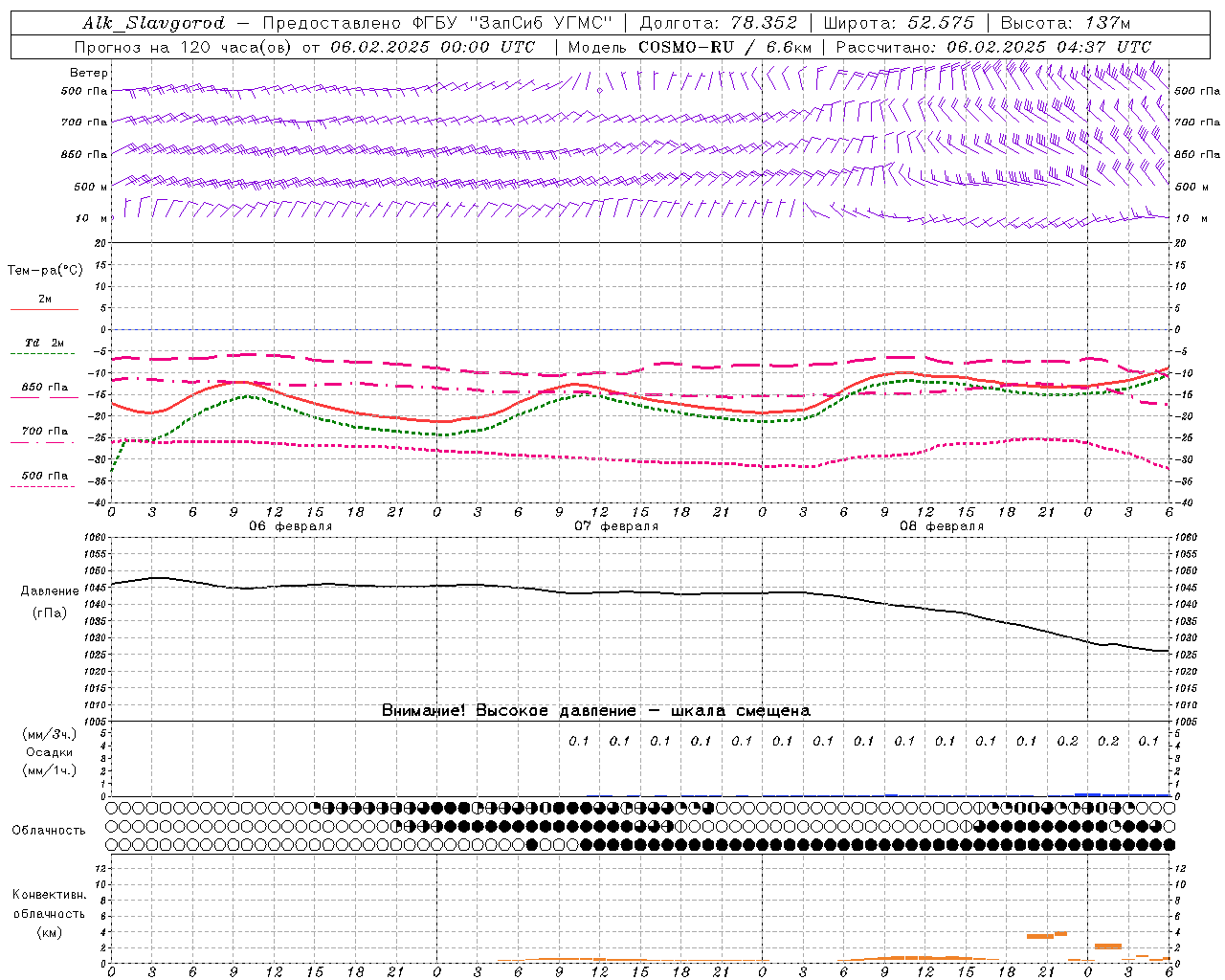Click the '(мм/3ч.)' precipitation unit label
The image size is (1225, 980).
49,735
